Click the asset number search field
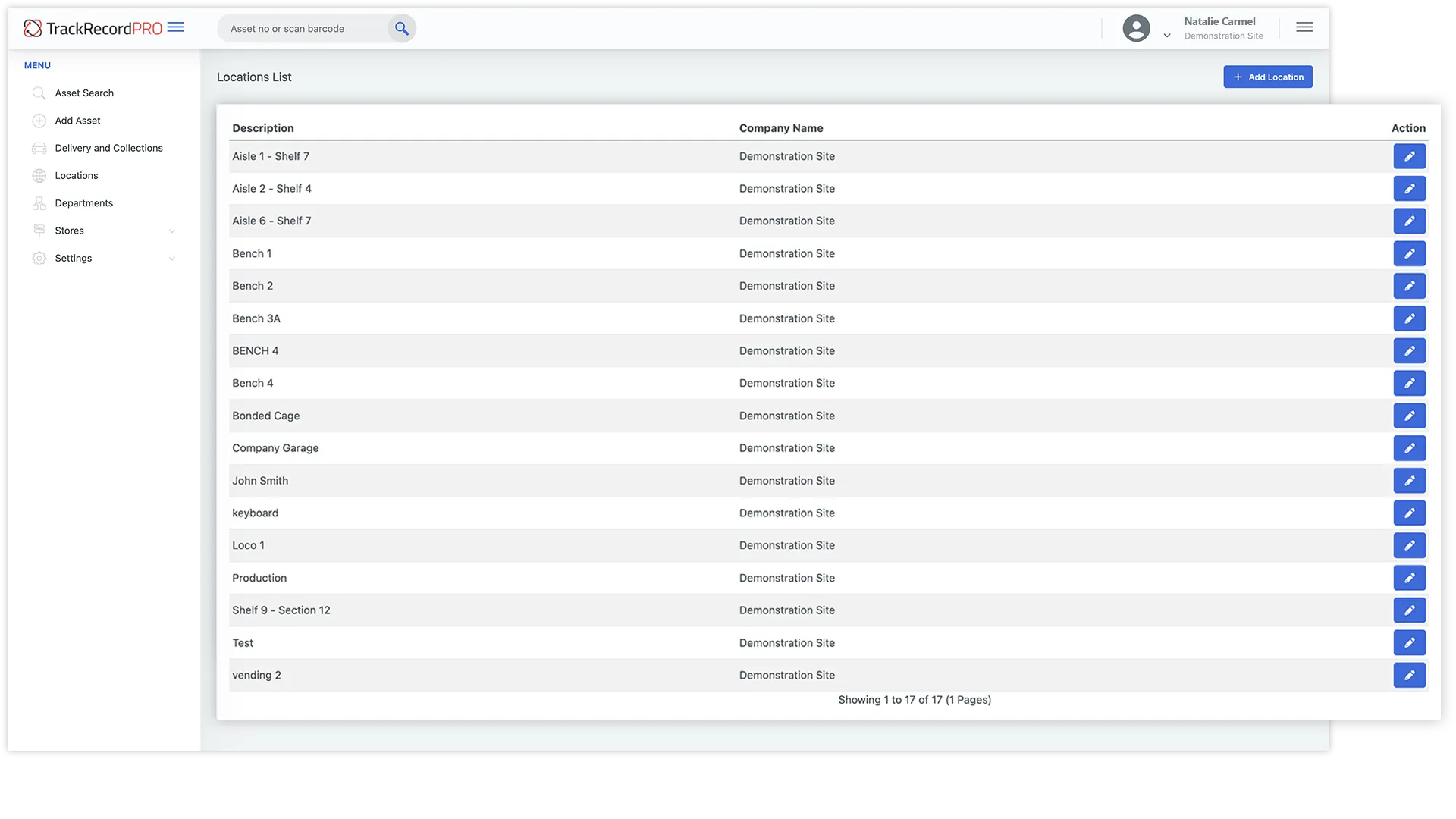This screenshot has width=1456, height=819. pyautogui.click(x=303, y=29)
